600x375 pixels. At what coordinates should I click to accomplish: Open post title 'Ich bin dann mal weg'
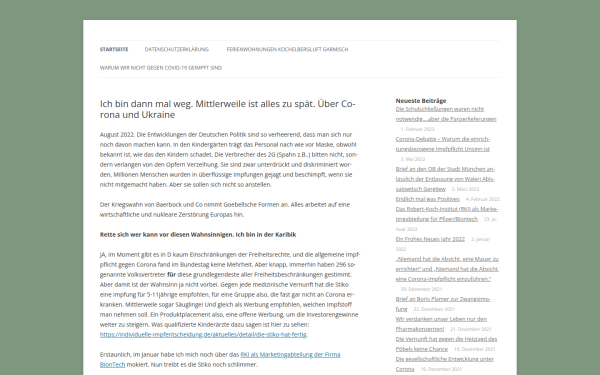(228, 109)
